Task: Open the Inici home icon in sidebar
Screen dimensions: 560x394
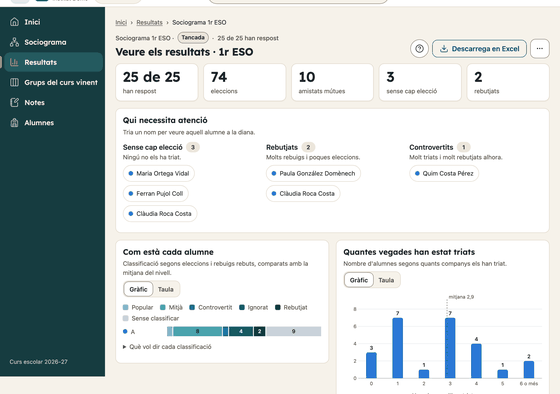Action: click(14, 22)
